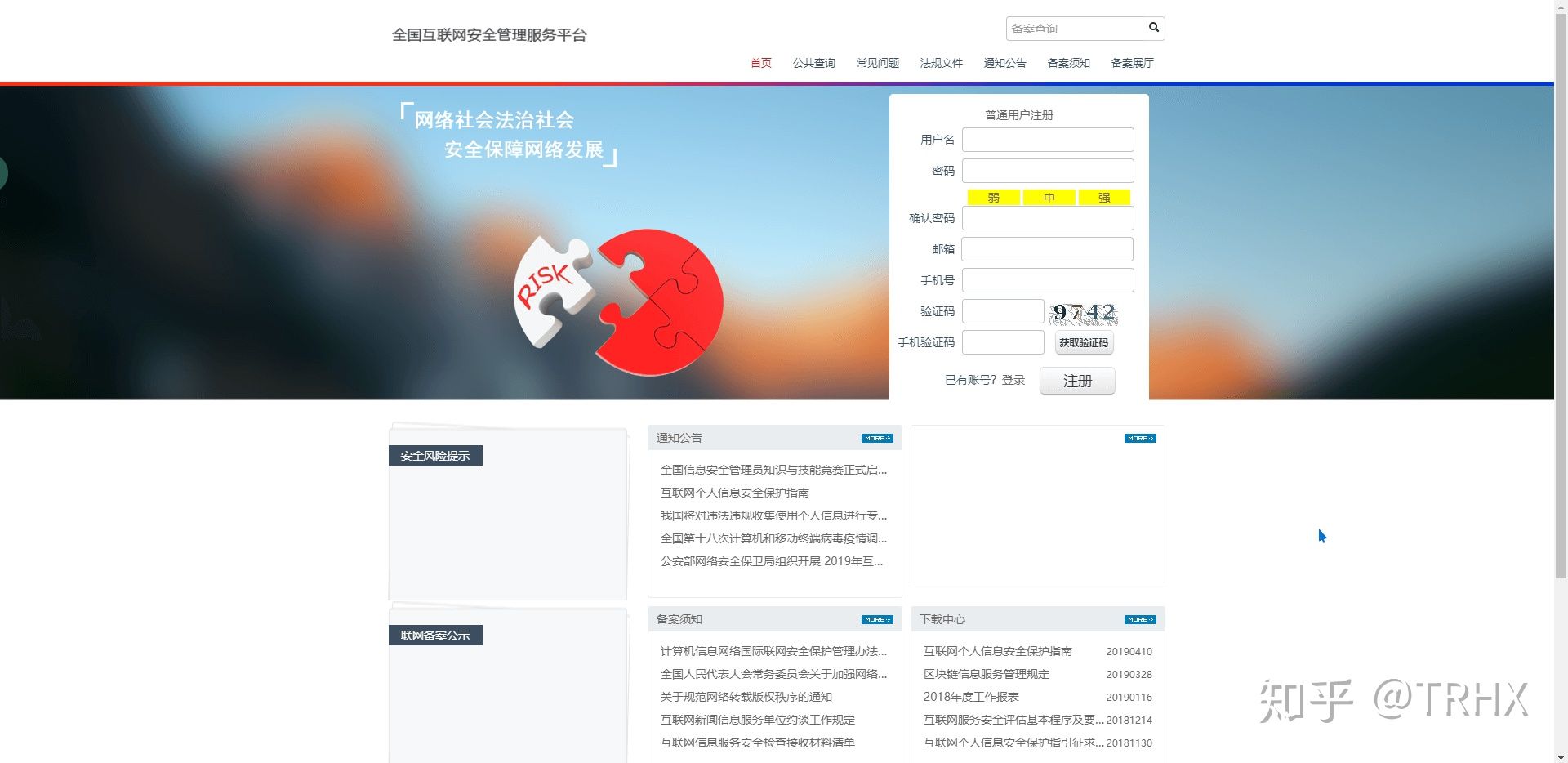Click the yellow 弱 password strength indicator
This screenshot has height=763, width=1568.
coord(993,198)
